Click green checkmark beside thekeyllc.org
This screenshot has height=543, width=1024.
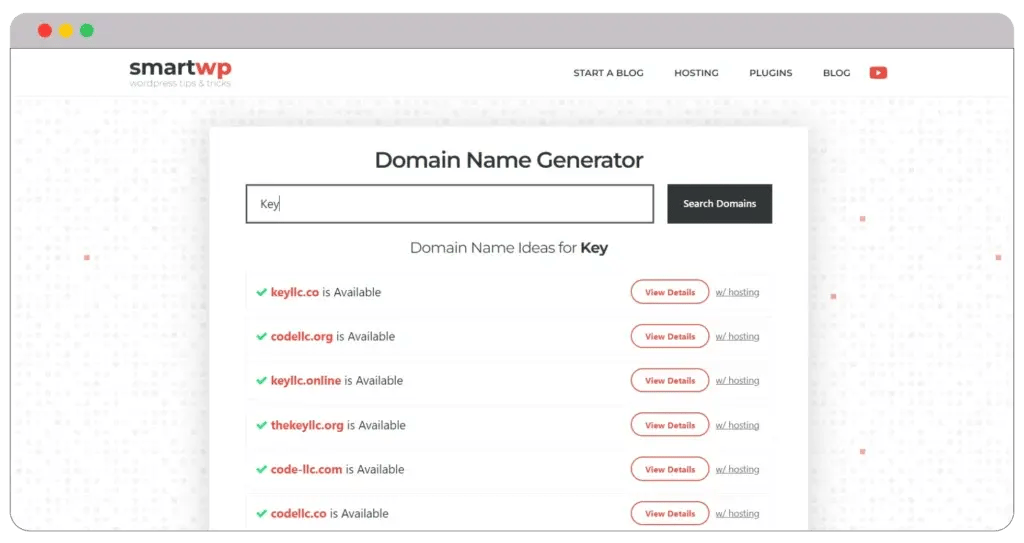pos(261,425)
